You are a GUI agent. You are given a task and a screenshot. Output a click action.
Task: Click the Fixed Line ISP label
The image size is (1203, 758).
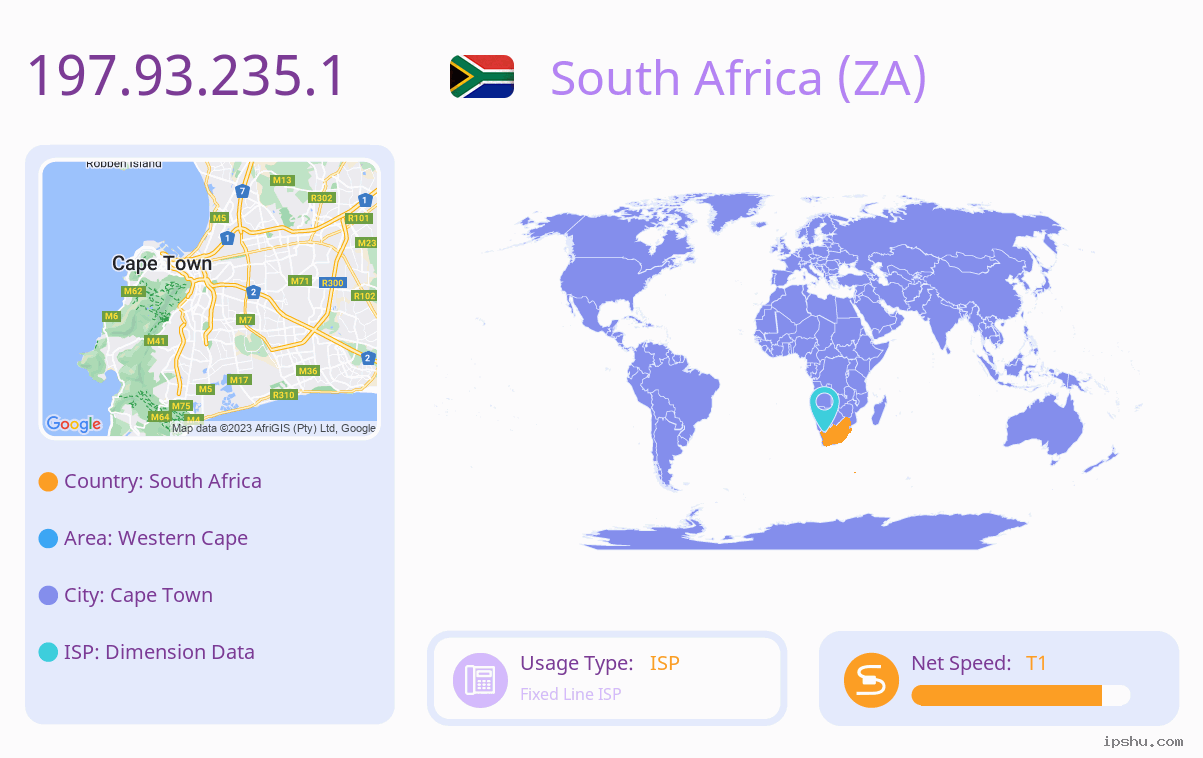click(x=571, y=694)
